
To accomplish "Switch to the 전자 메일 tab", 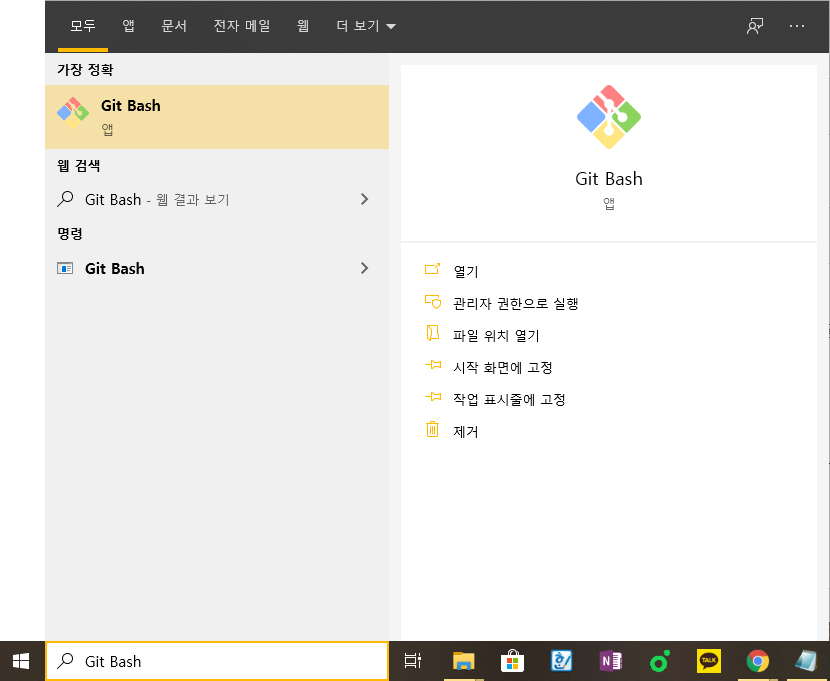I will pyautogui.click(x=242, y=26).
